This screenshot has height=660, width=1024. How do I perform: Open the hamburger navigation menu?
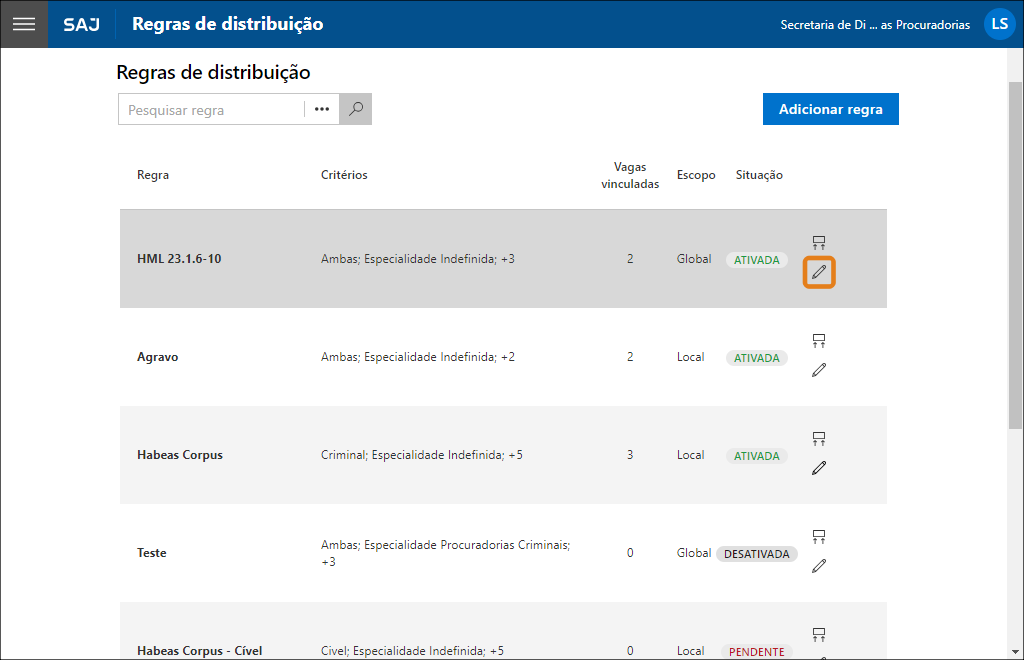[24, 24]
